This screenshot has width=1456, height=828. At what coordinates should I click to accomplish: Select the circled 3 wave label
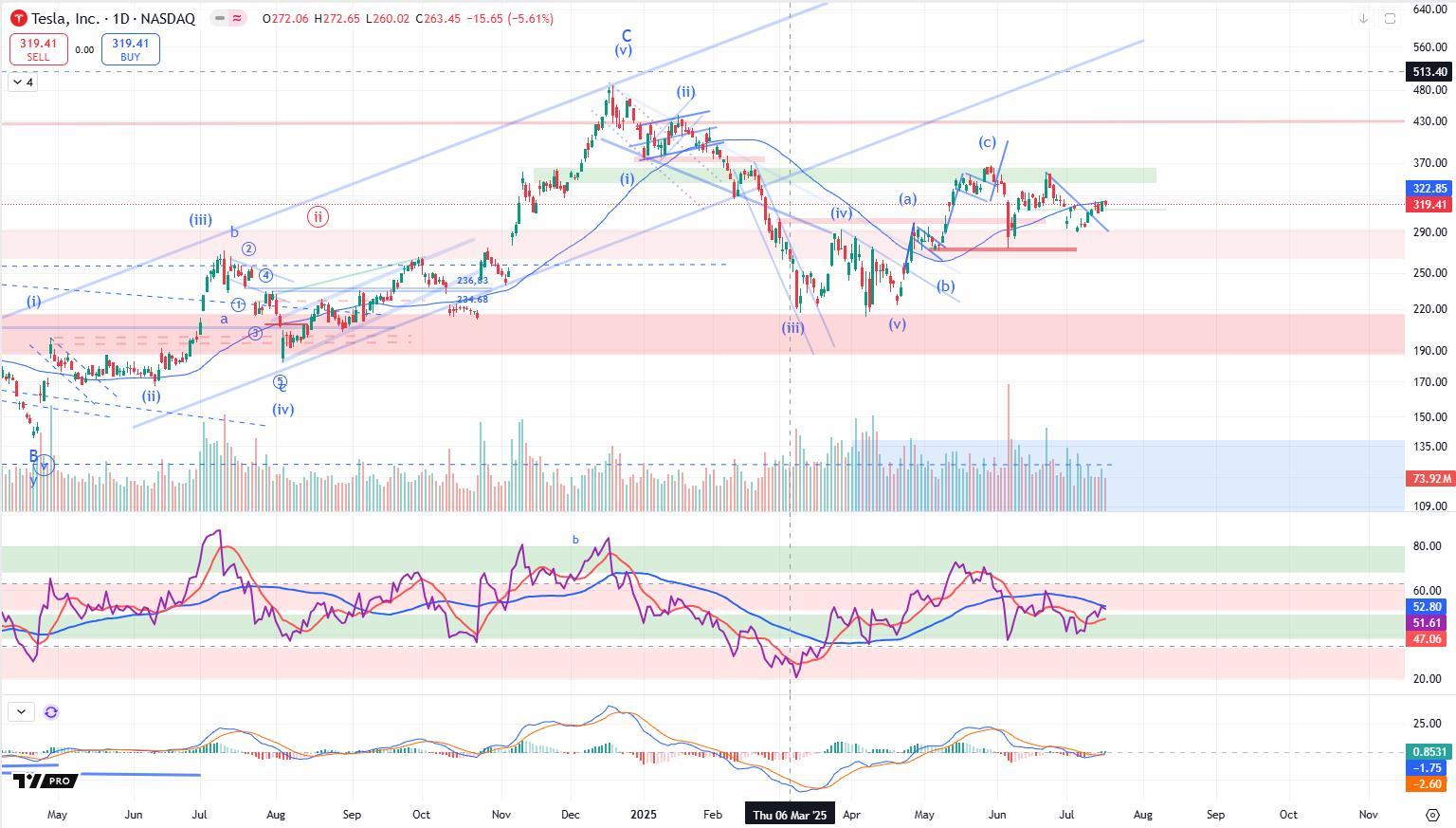(x=255, y=333)
